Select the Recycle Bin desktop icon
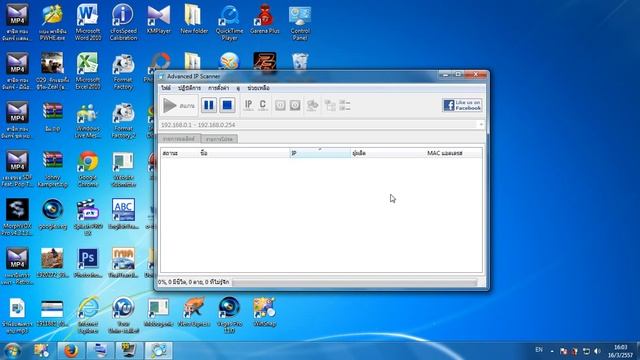The width and height of the screenshot is (640, 360). [300, 62]
